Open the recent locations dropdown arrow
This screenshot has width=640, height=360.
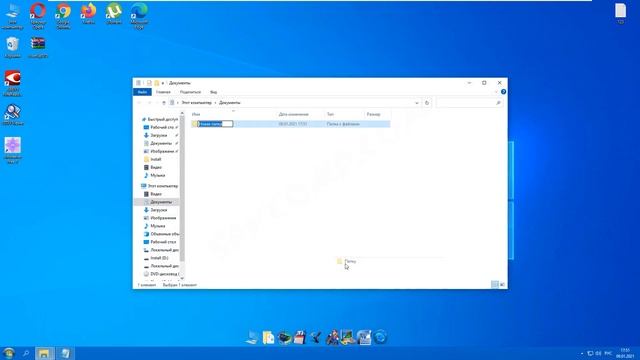pos(157,103)
